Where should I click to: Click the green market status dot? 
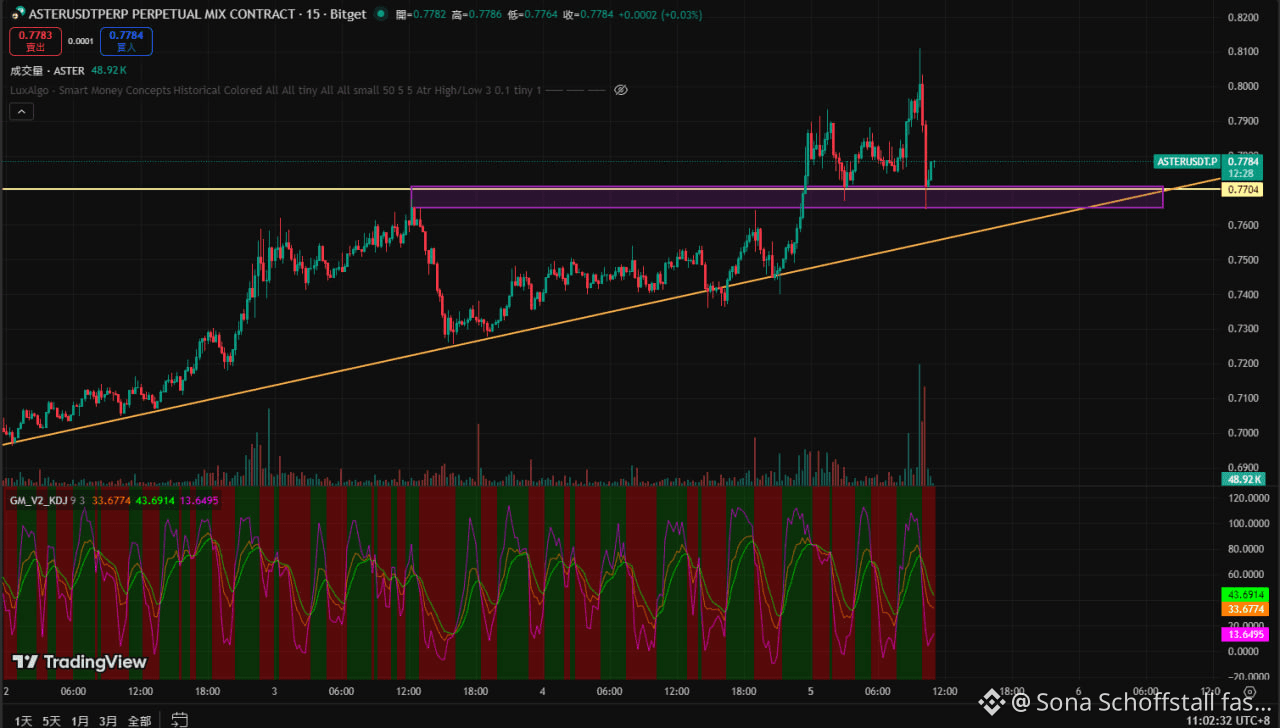tap(380, 15)
